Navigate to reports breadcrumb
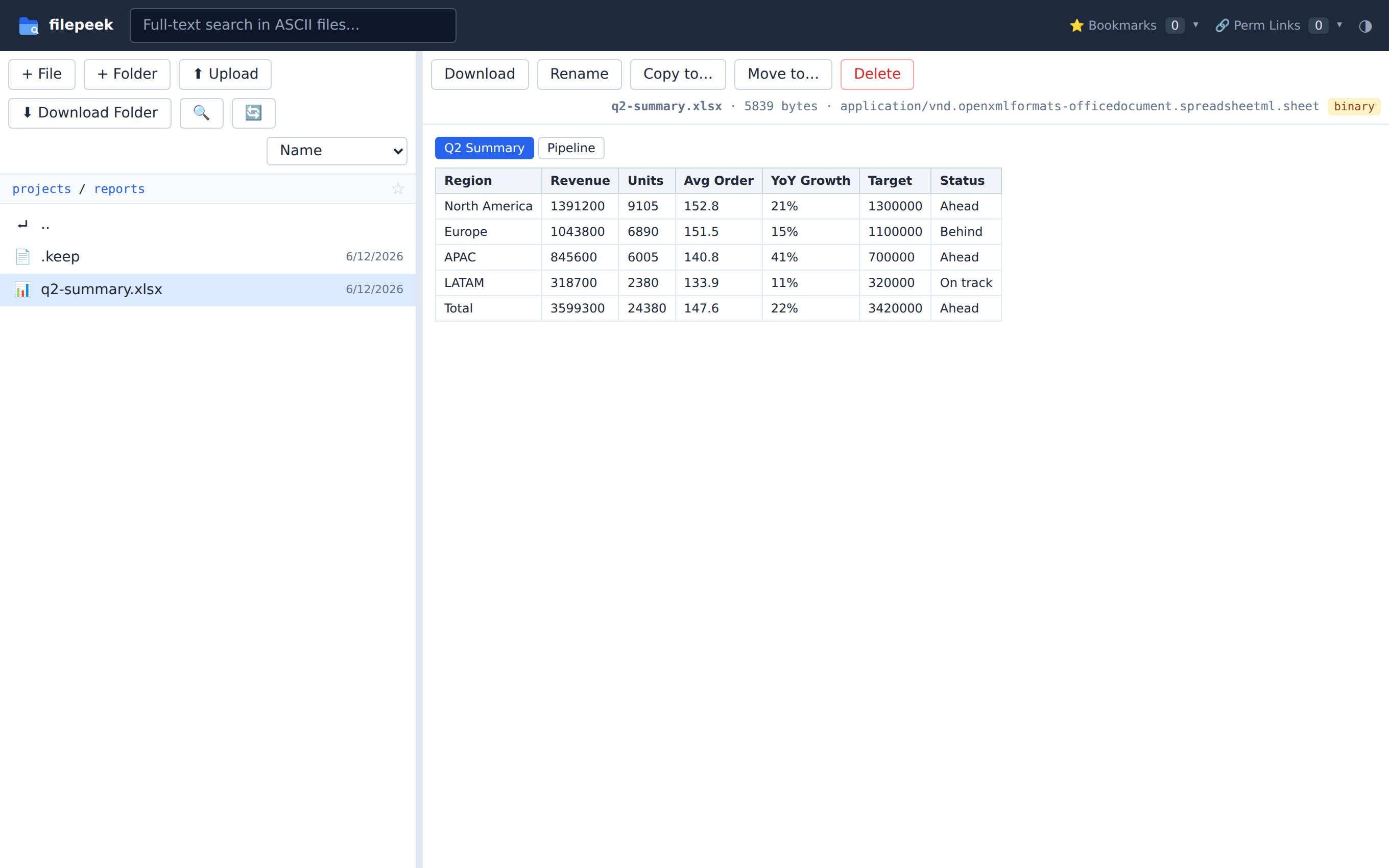This screenshot has width=1389, height=868. coord(119,189)
